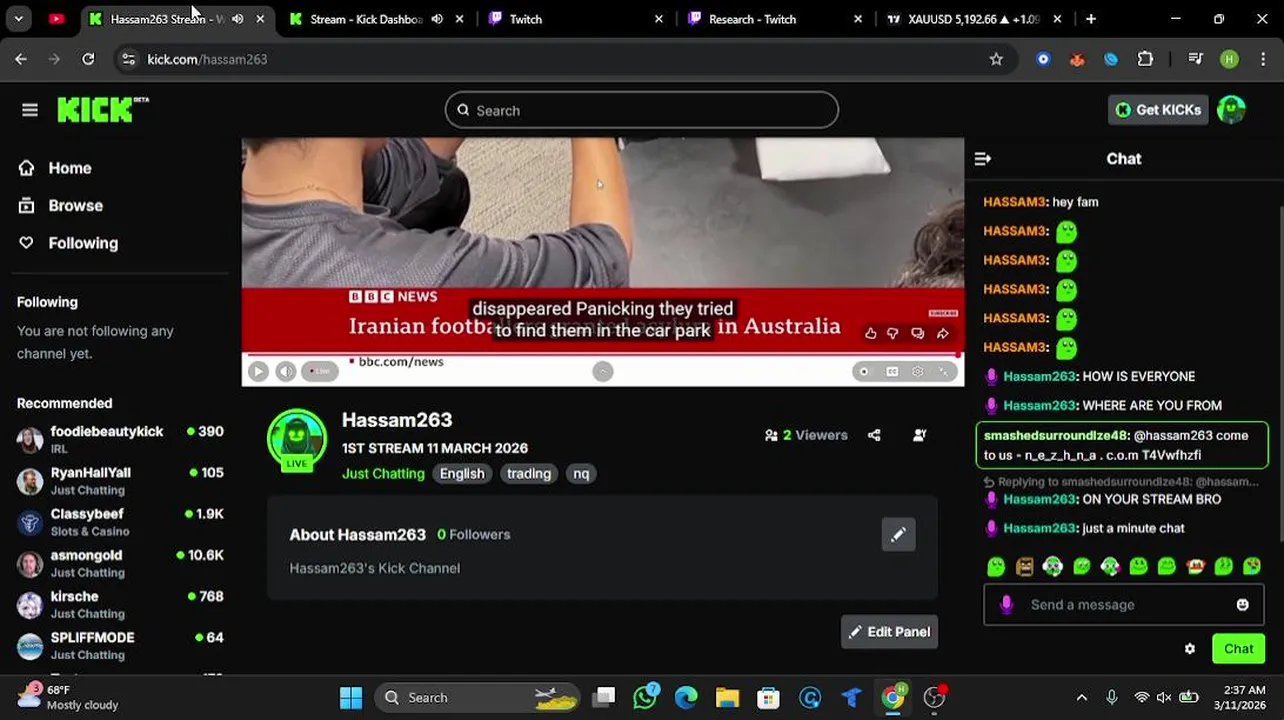Insert the brown gorilla face emote
The width and height of the screenshot is (1284, 720).
(1024, 567)
